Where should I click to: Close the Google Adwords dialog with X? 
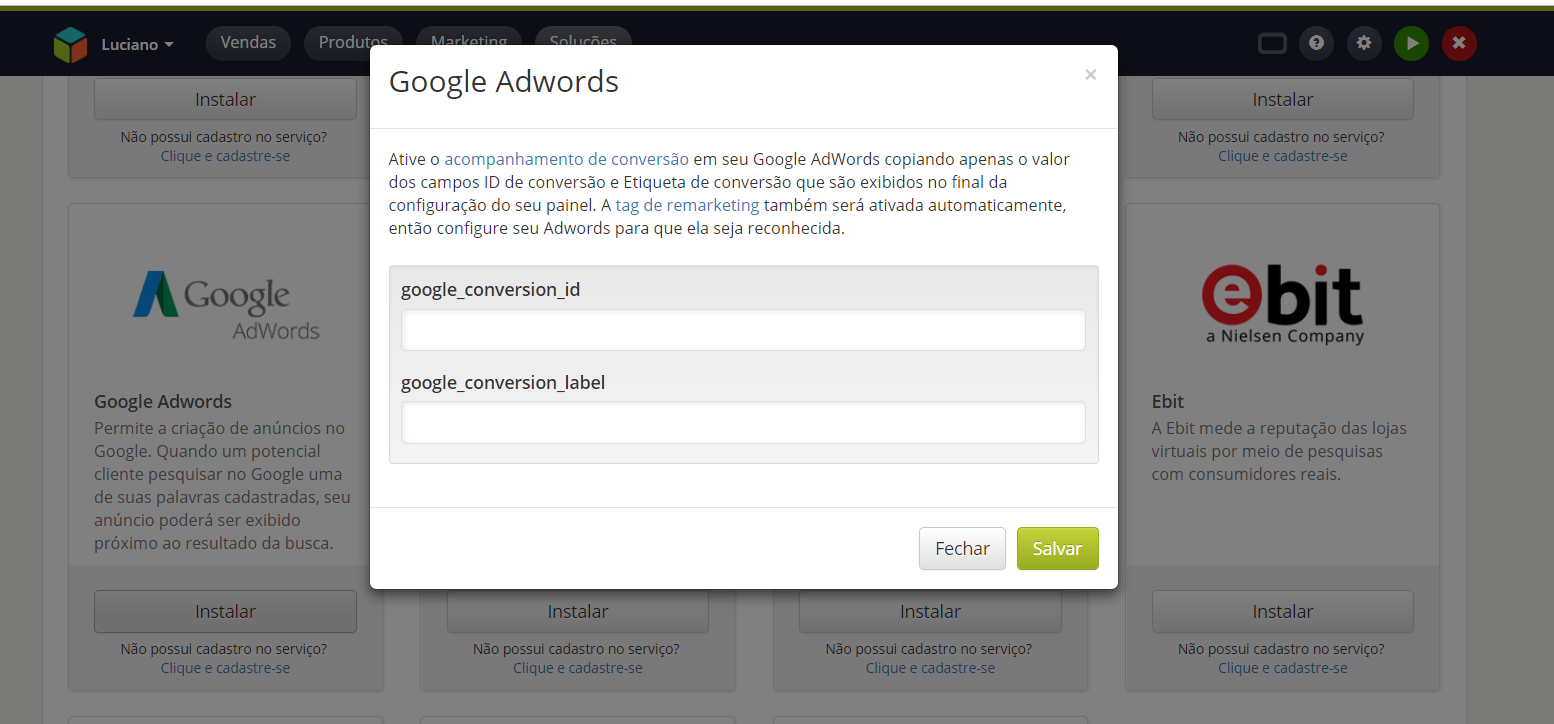tap(1090, 75)
